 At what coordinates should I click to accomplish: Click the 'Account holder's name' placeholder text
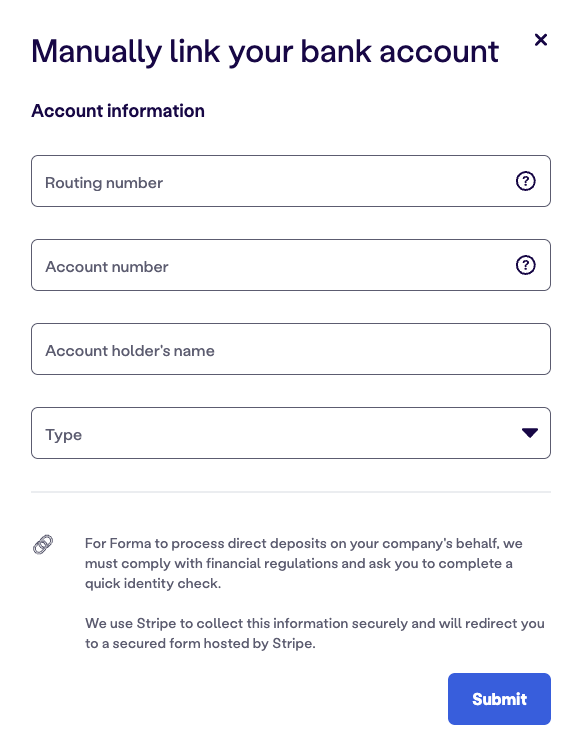point(130,351)
